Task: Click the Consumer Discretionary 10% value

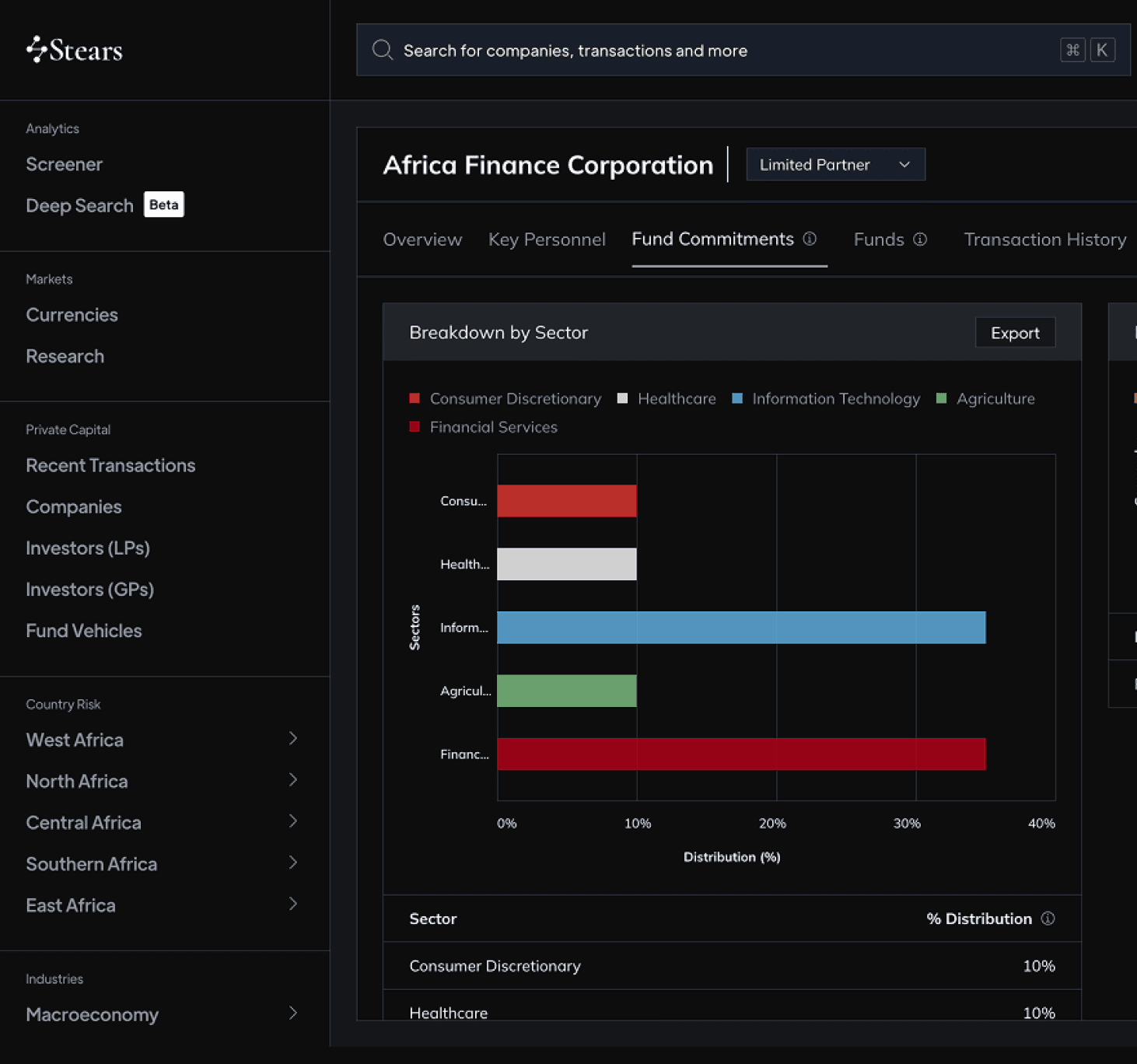Action: 1039,966
